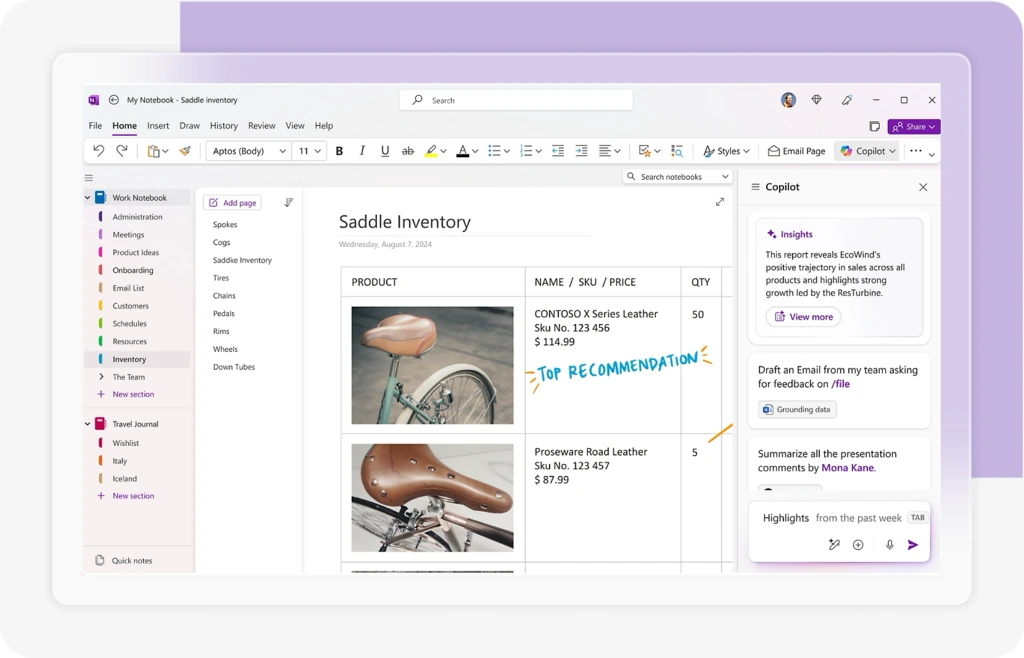The height and width of the screenshot is (658, 1024).
Task: Open highlight color dropdown arrow
Action: tap(443, 151)
